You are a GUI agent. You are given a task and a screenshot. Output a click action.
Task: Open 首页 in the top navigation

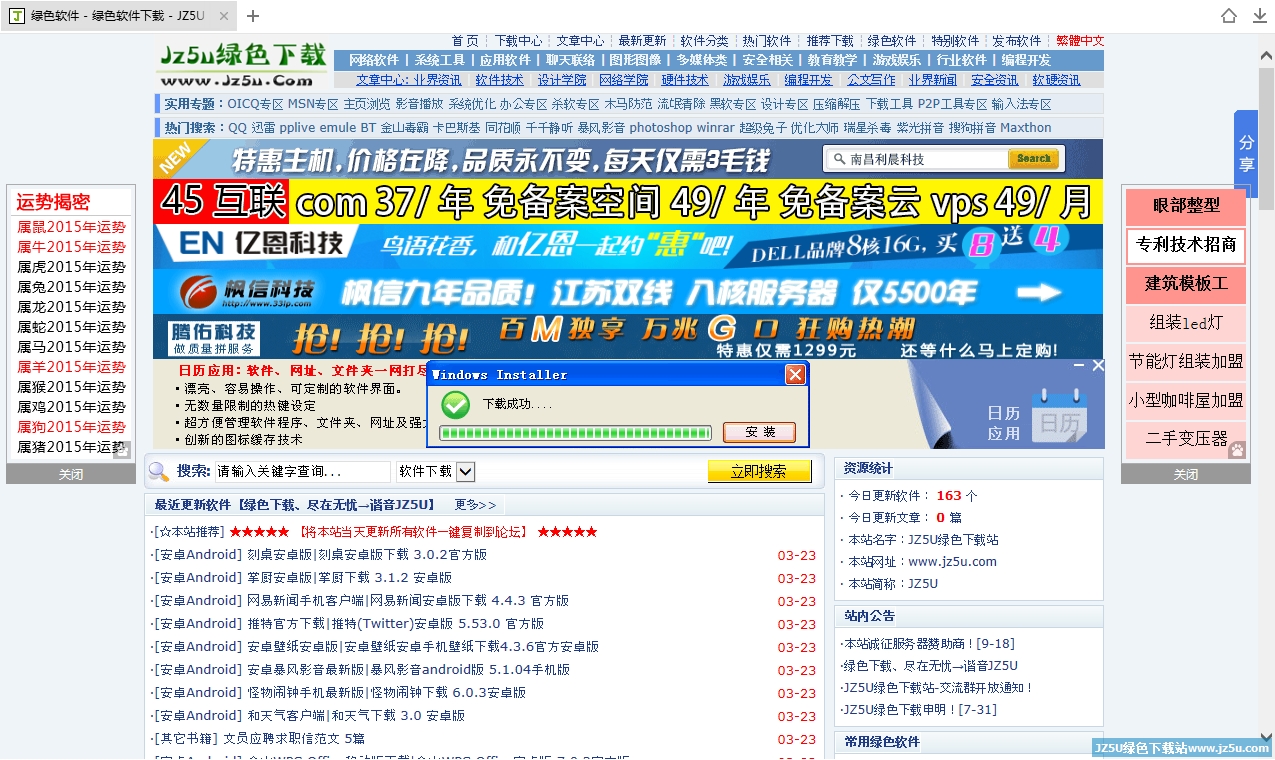(x=465, y=41)
